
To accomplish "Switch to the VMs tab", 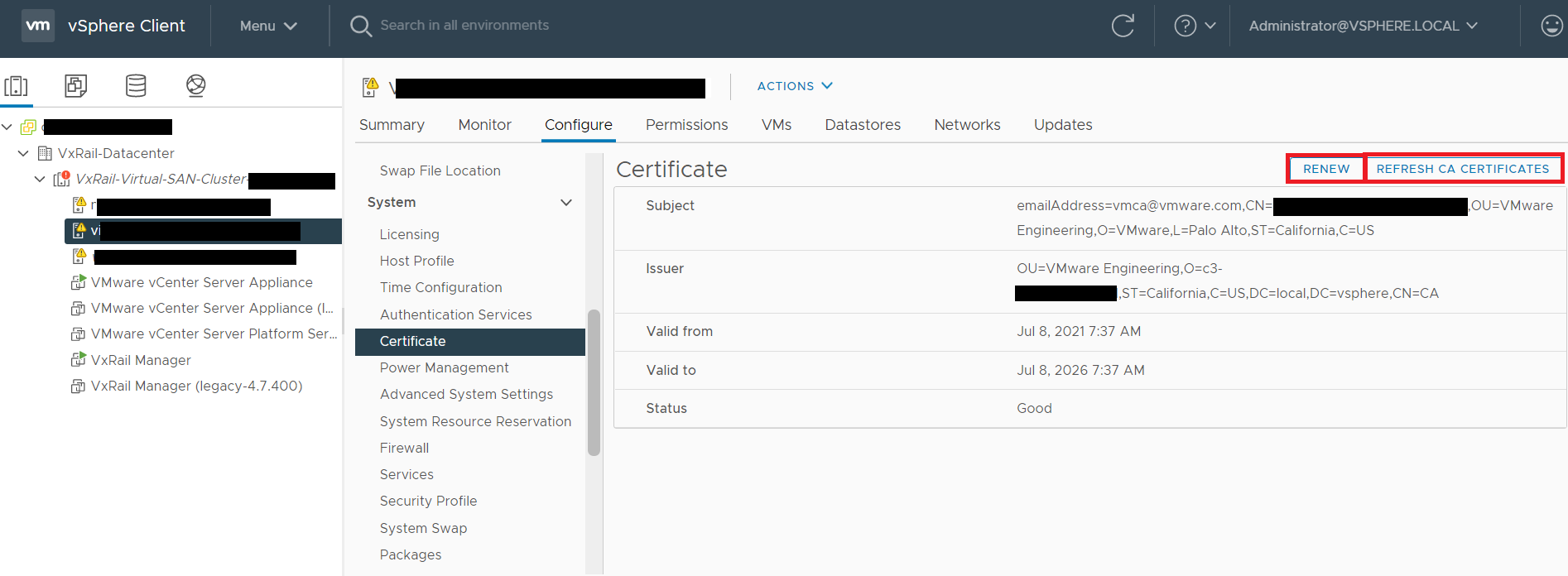I will [x=777, y=125].
